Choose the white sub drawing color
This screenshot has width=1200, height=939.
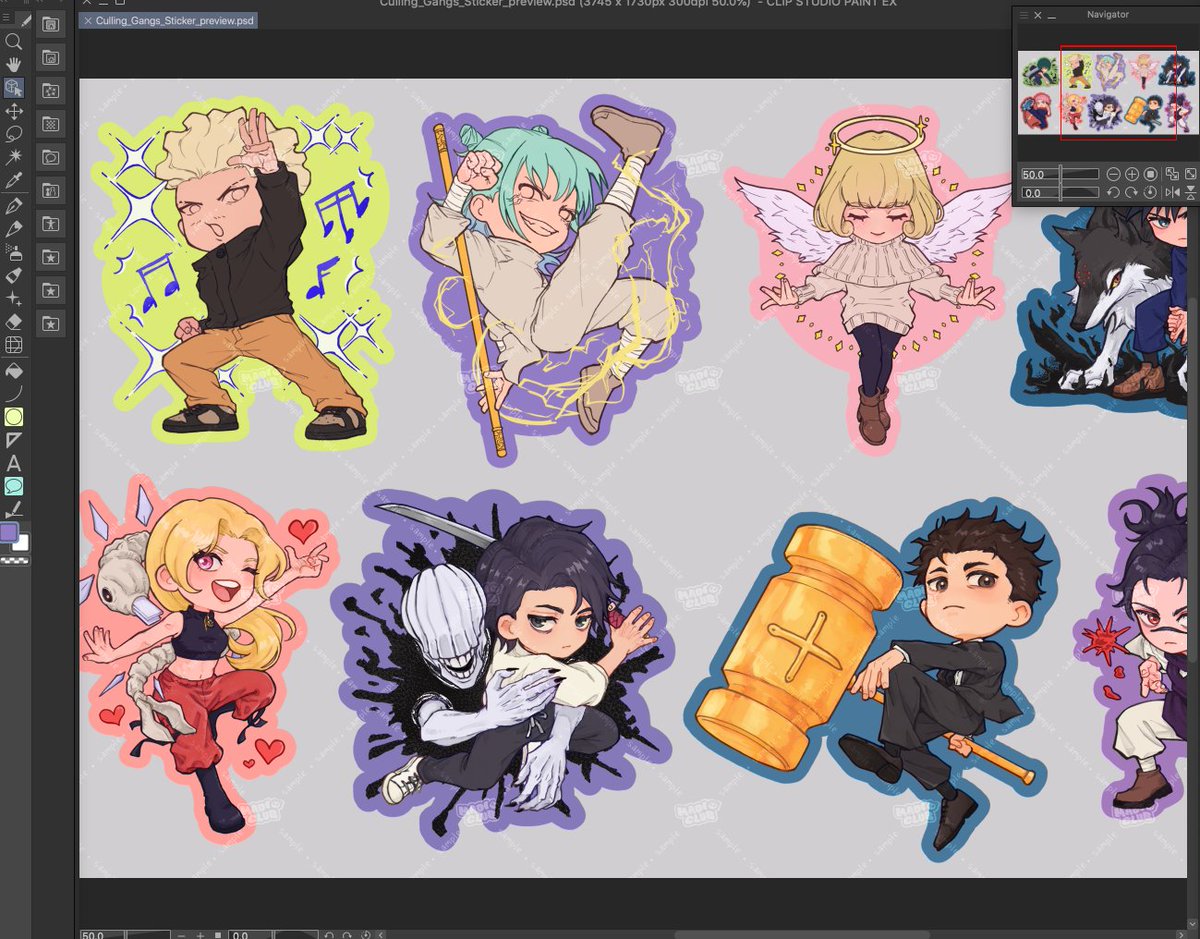pos(21,542)
